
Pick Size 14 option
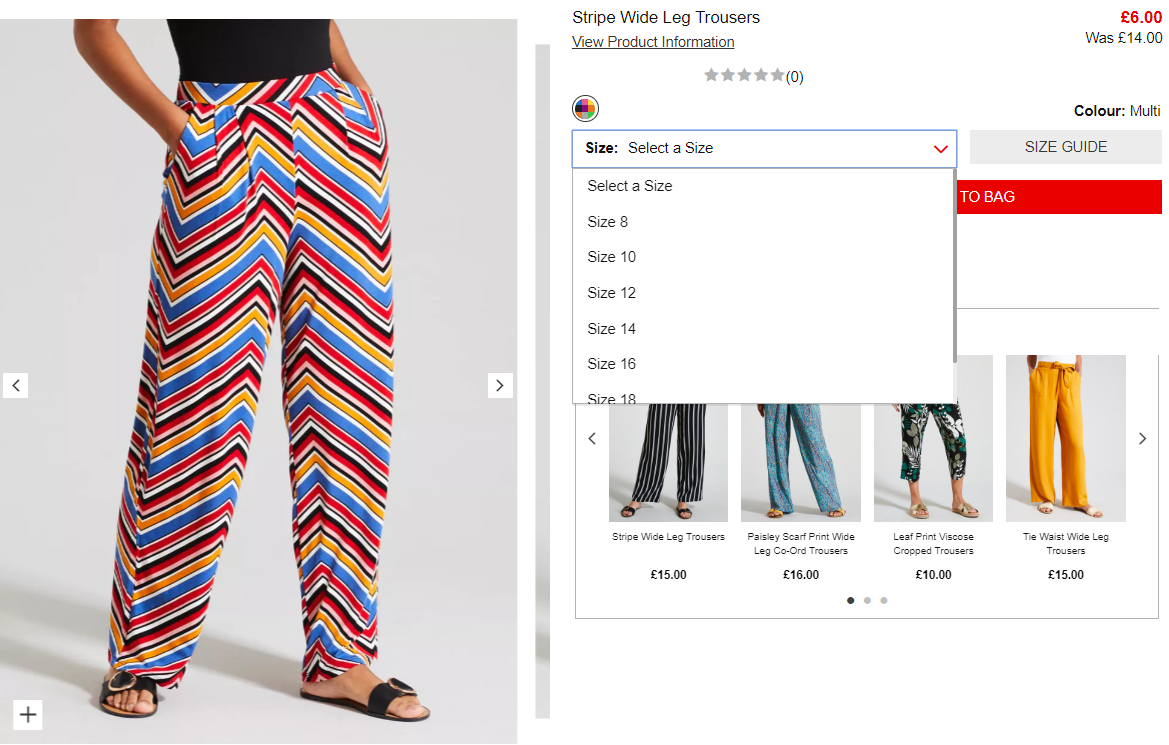click(612, 329)
